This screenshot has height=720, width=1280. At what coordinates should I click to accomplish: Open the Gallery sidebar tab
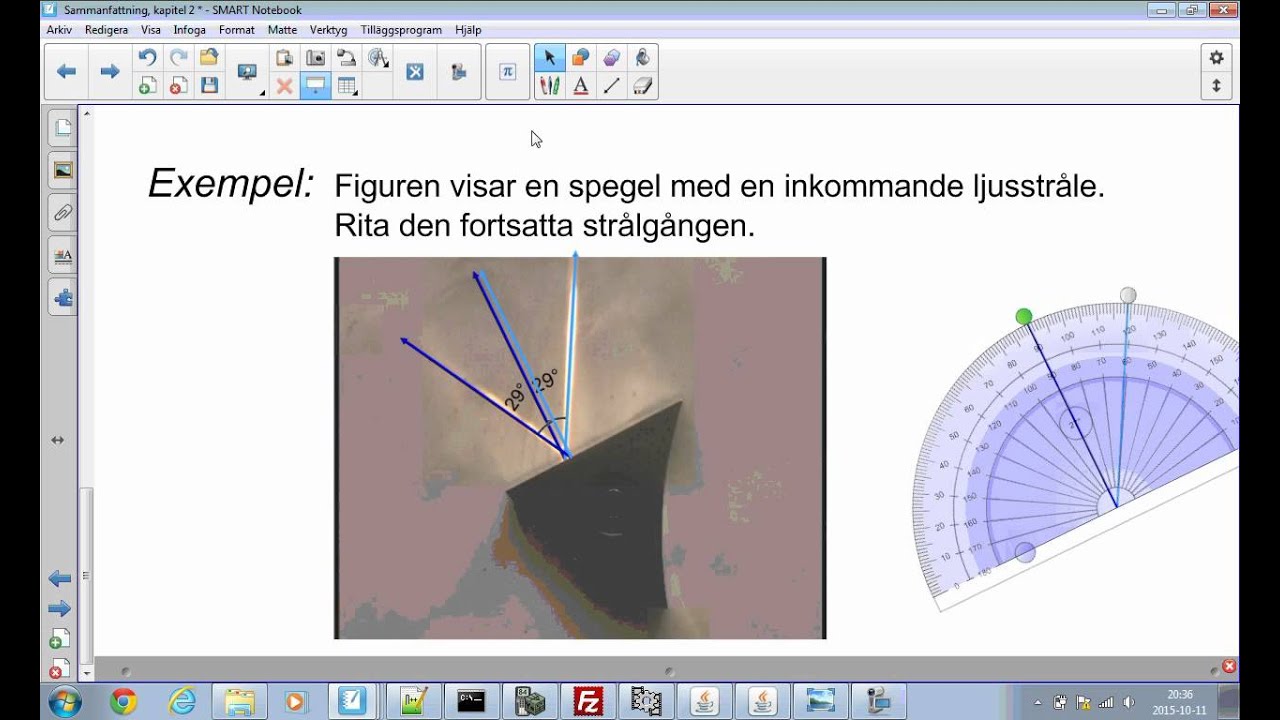point(62,170)
